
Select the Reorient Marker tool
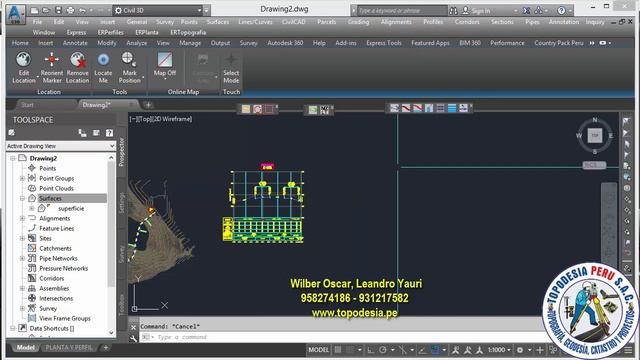pos(51,67)
